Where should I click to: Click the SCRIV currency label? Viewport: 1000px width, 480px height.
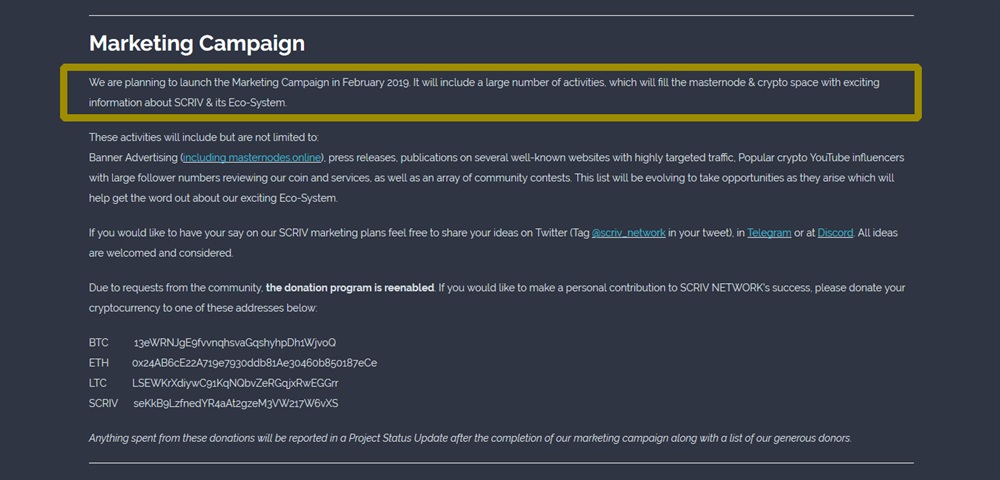[x=104, y=403]
